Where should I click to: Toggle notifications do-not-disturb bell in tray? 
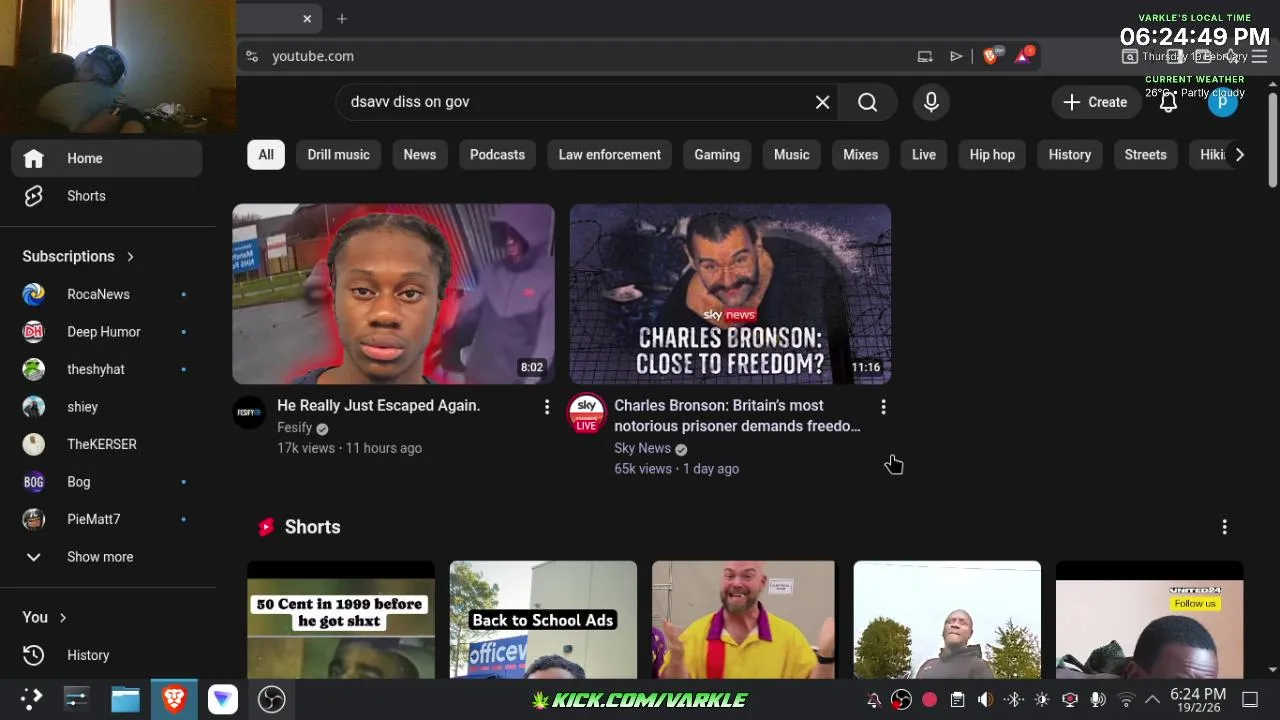click(873, 700)
